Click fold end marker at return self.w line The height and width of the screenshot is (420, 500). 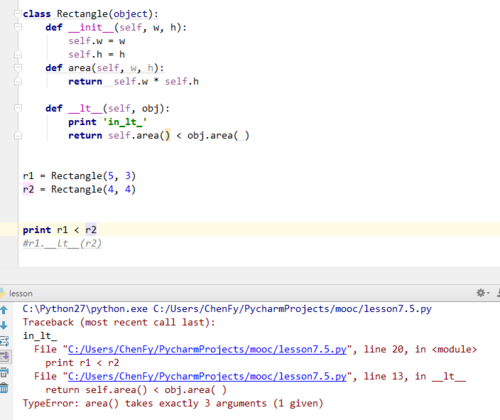click(18, 81)
